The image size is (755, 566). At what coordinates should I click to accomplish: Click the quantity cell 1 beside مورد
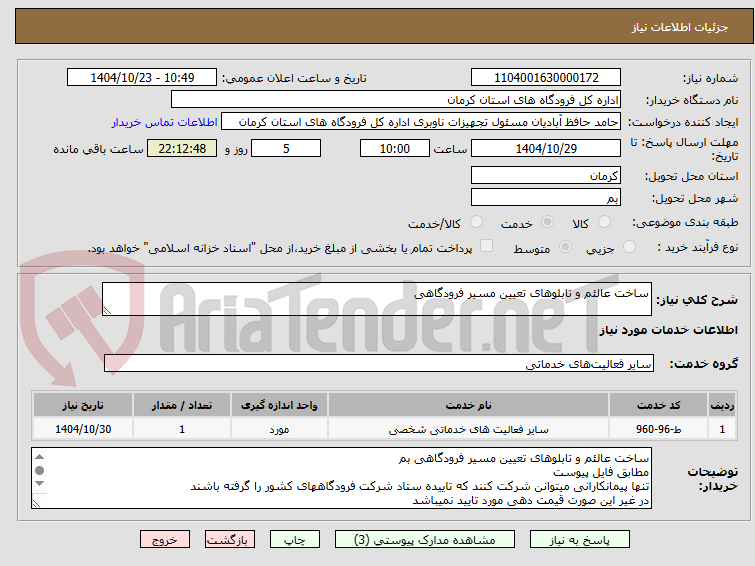[182, 429]
